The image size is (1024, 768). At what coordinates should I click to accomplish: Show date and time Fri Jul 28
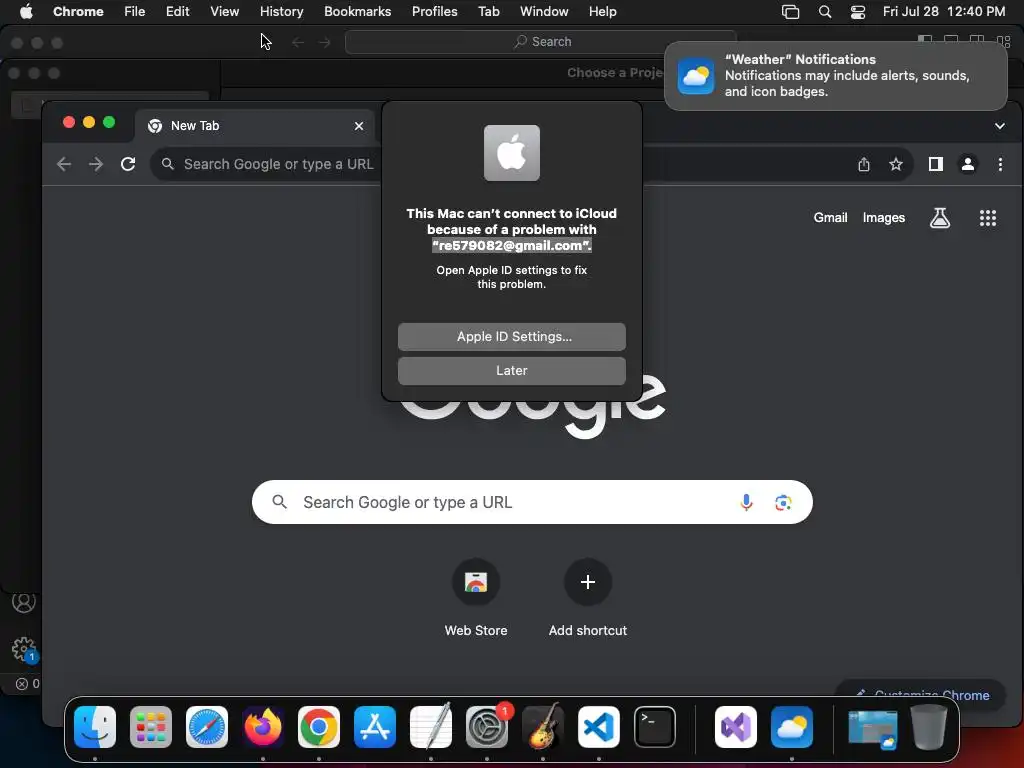tap(944, 12)
